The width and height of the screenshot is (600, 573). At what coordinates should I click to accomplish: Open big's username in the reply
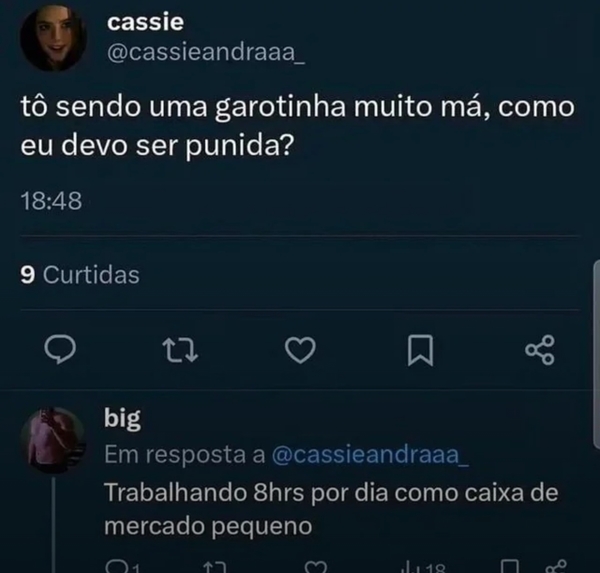[x=122, y=418]
